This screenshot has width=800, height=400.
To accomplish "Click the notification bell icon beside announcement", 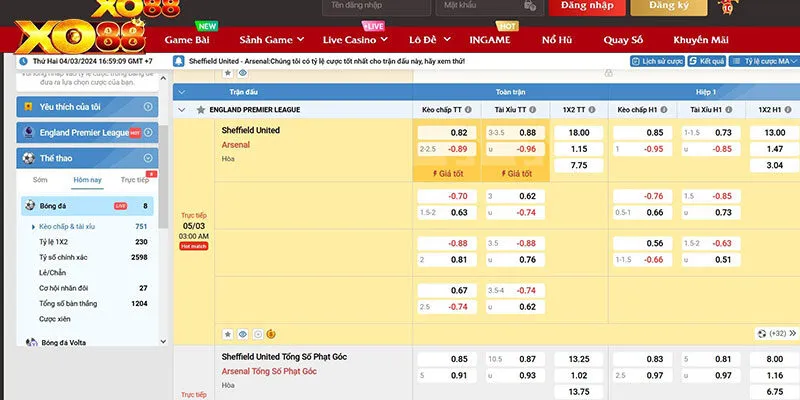I will 180,61.
